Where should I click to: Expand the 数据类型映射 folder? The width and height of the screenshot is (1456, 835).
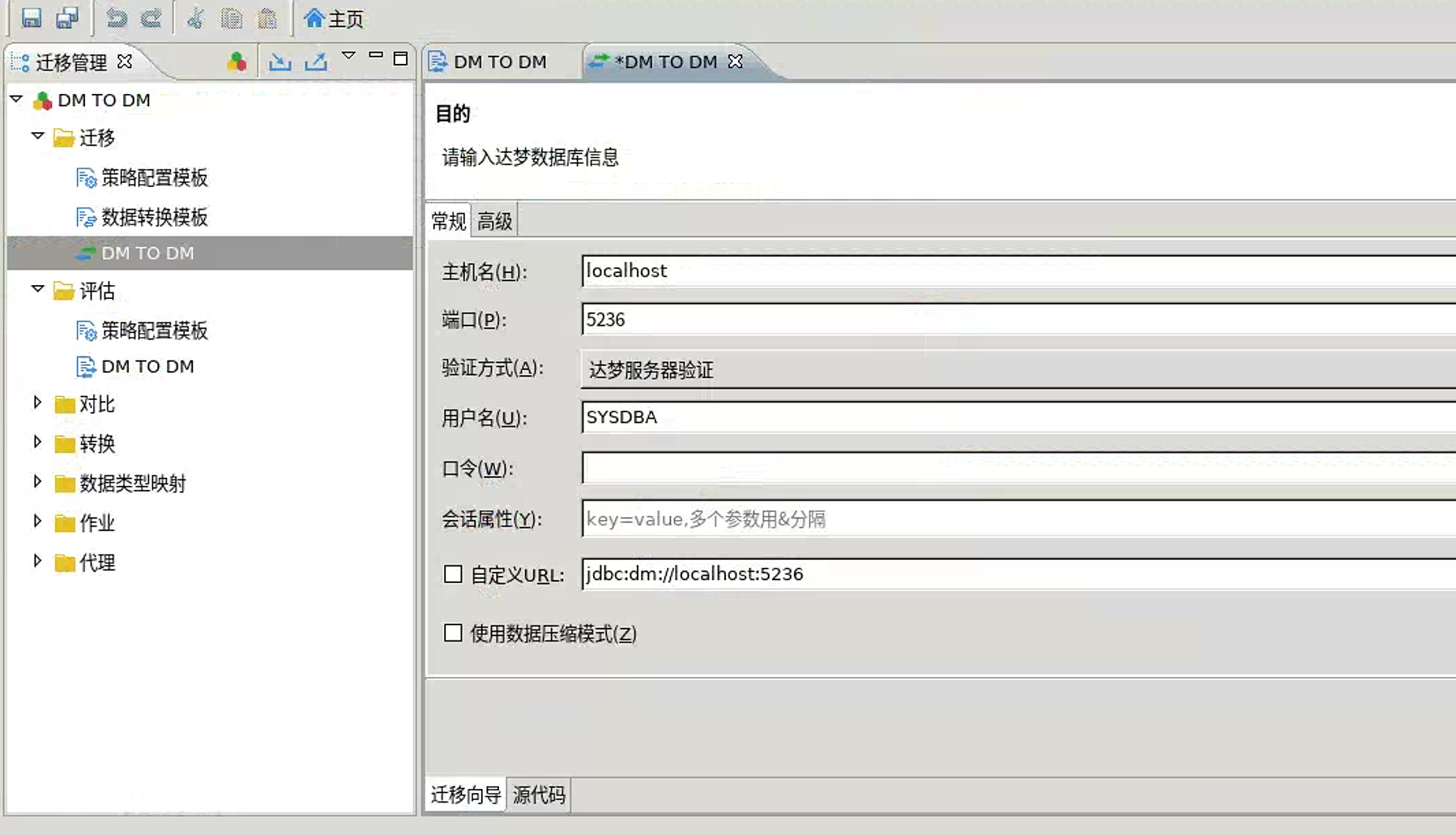[x=37, y=482]
